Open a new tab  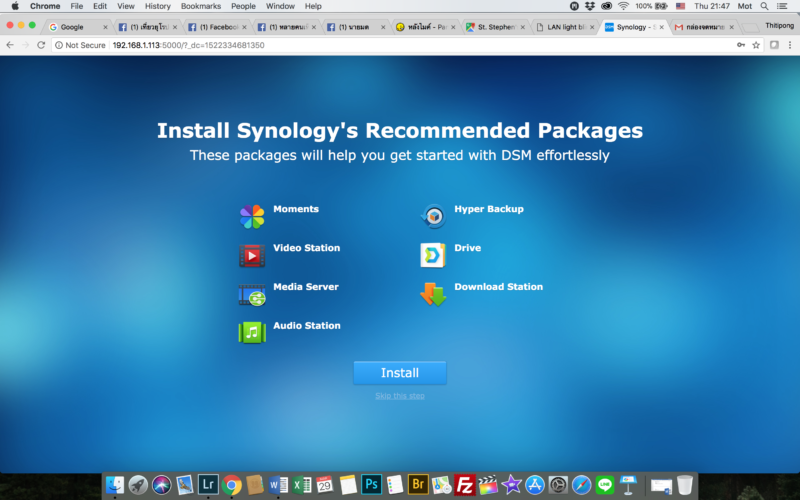click(x=750, y=28)
